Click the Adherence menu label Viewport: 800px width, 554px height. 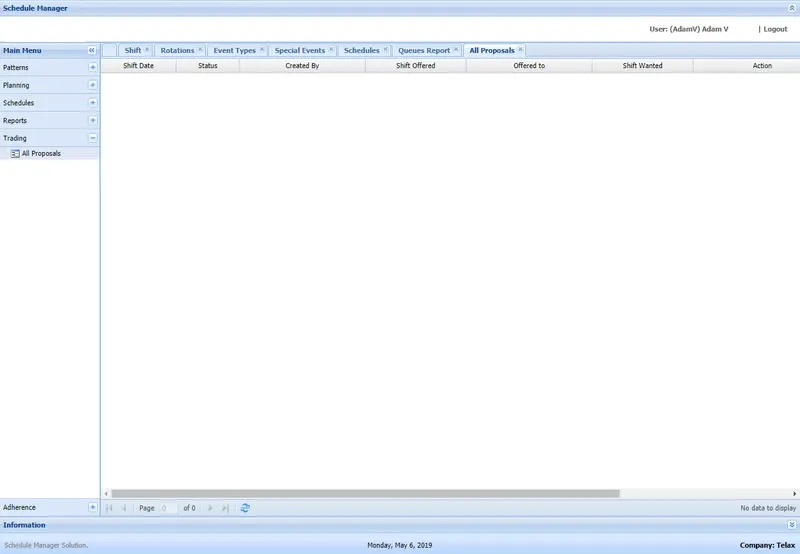[19, 507]
